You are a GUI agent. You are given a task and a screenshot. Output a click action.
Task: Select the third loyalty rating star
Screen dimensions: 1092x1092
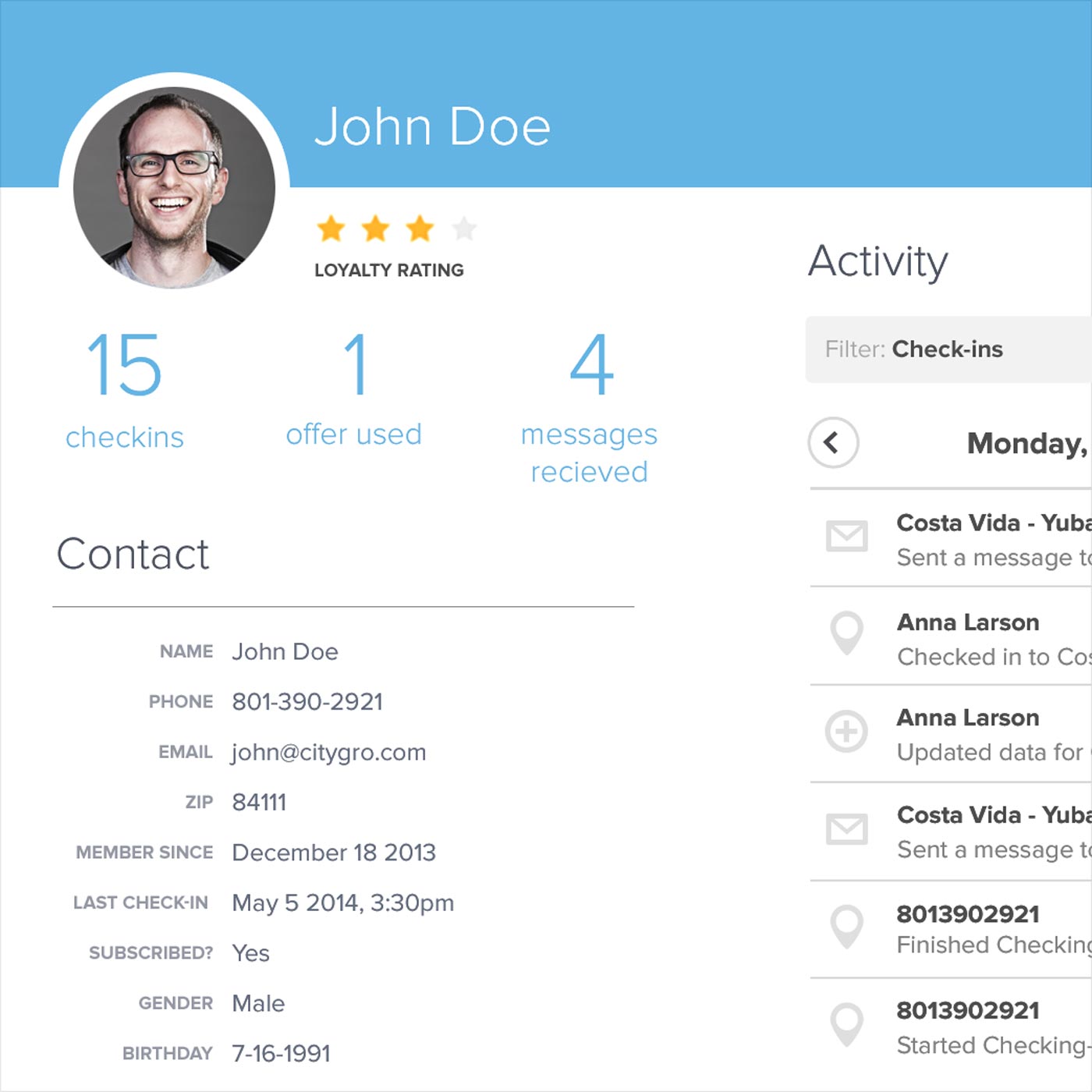[420, 228]
